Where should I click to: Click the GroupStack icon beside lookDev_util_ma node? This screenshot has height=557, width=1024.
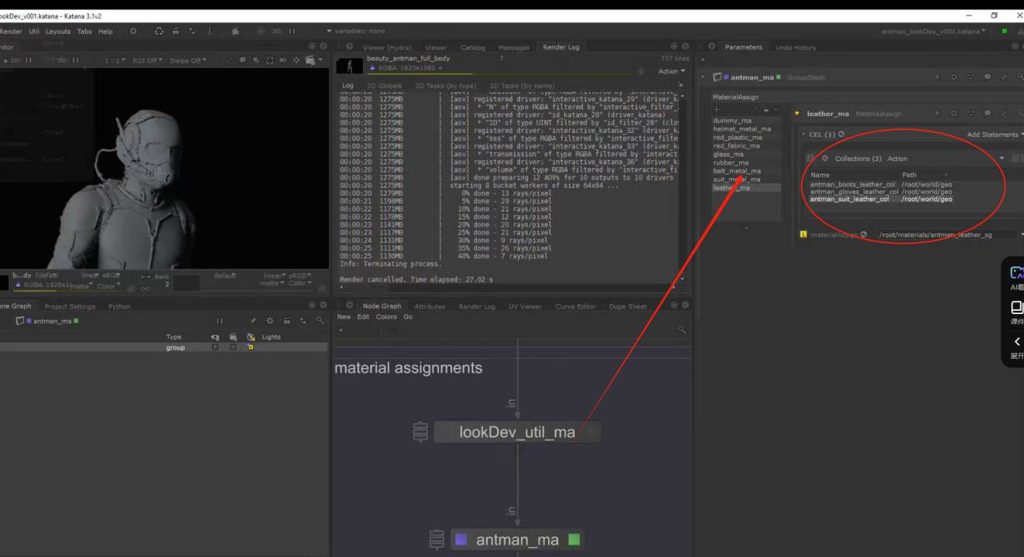pos(421,432)
